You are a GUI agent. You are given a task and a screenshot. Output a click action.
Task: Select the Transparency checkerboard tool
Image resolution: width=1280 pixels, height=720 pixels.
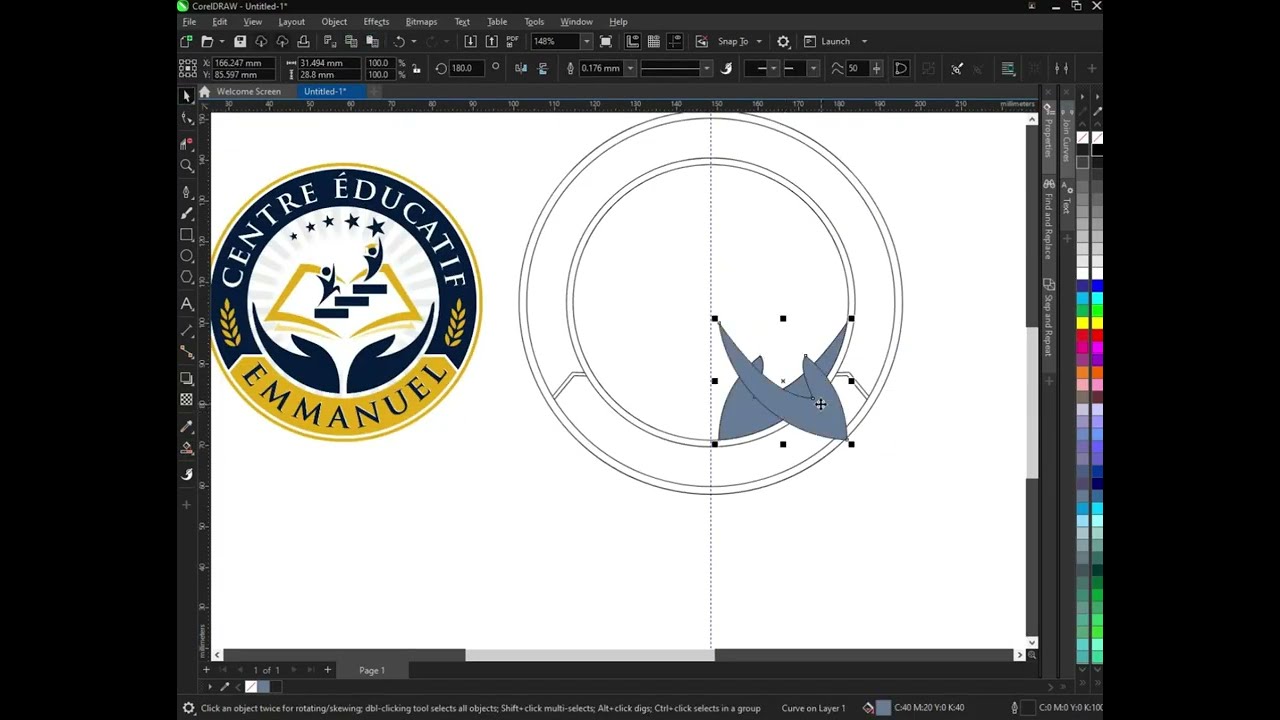point(186,399)
